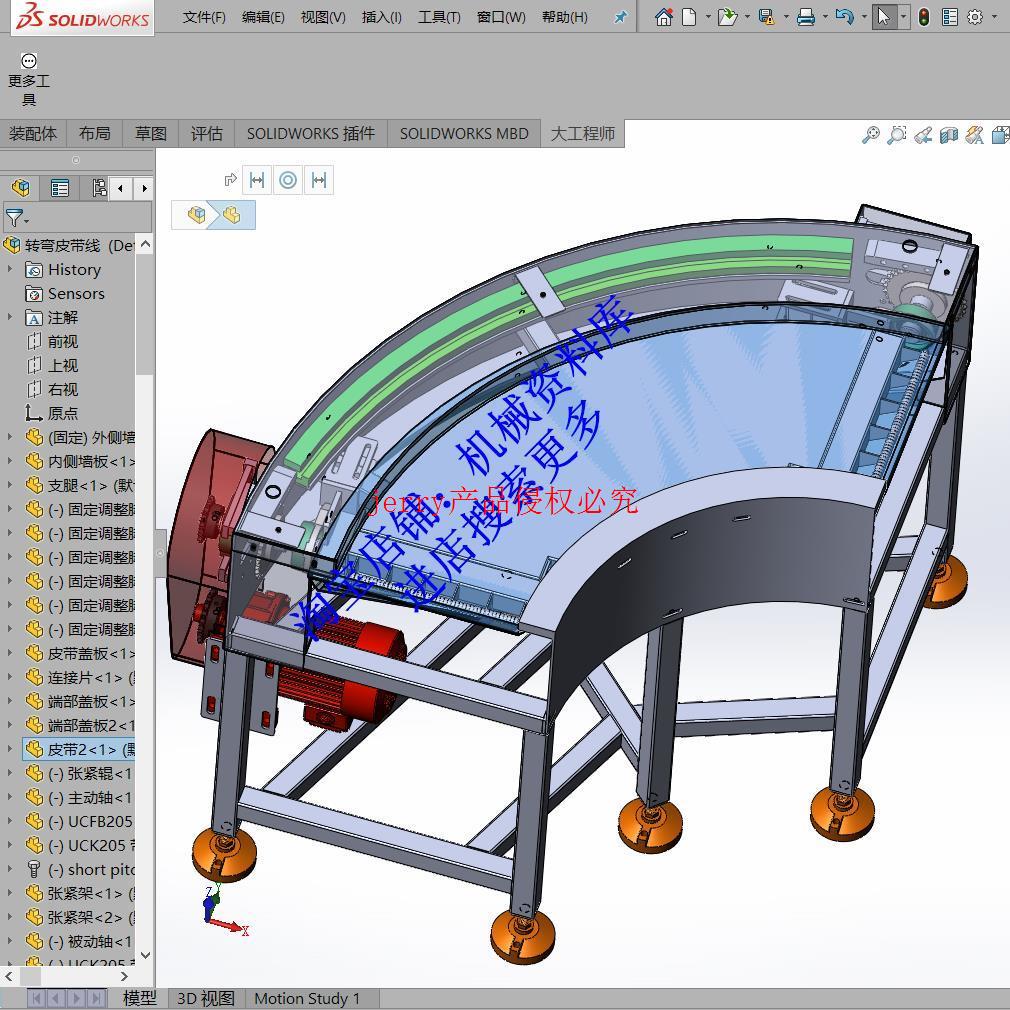Open the PropertyManager tab icon
The width and height of the screenshot is (1010, 1010).
click(60, 188)
